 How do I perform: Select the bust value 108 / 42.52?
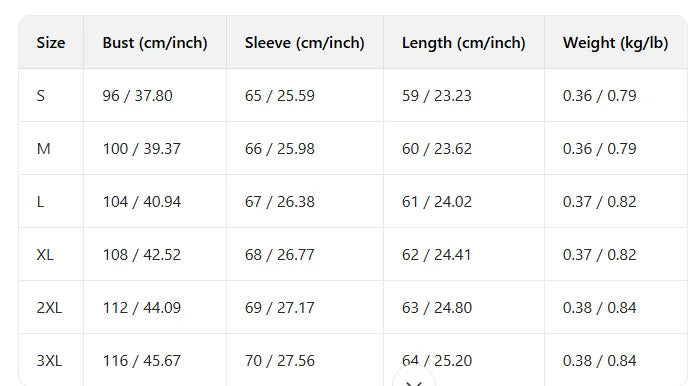coord(142,255)
